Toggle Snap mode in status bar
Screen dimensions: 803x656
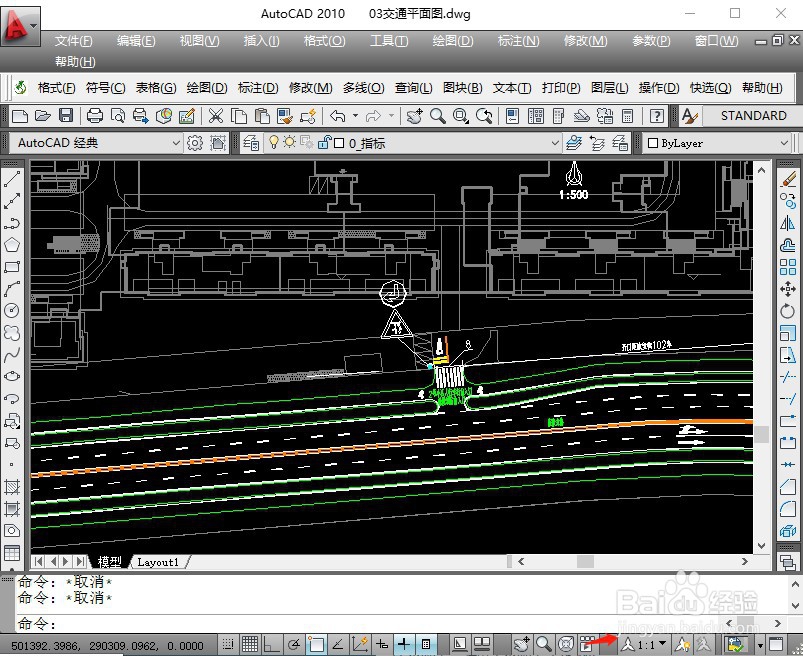pyautogui.click(x=227, y=644)
